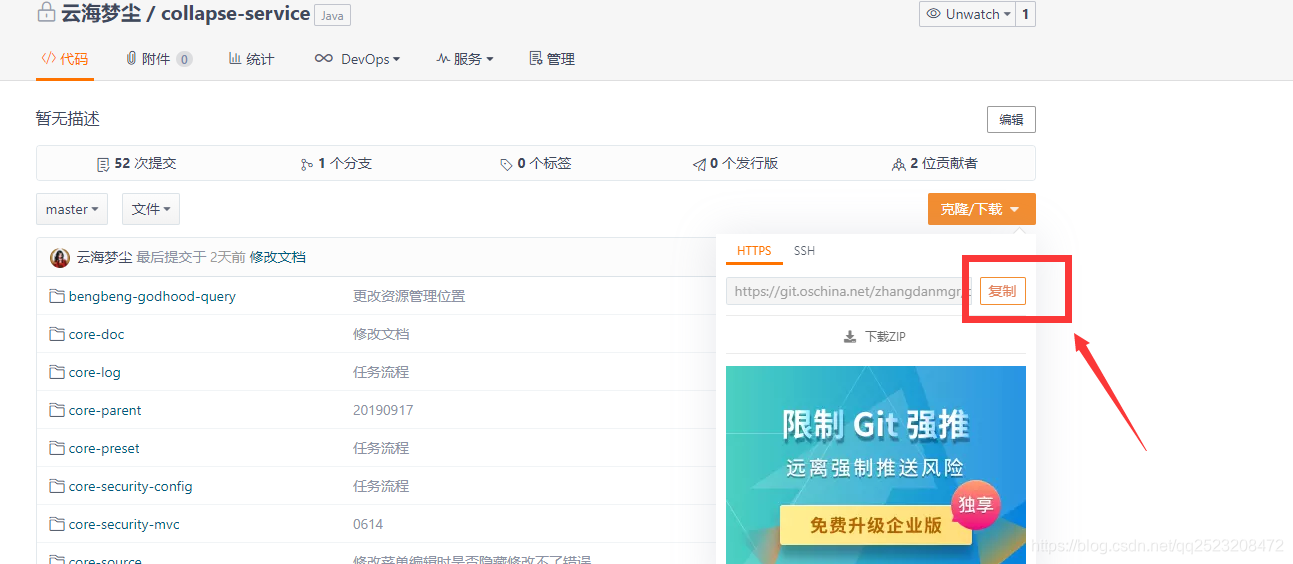The width and height of the screenshot is (1293, 564).
Task: Click the folder icon of core-parent
Action: (57, 410)
